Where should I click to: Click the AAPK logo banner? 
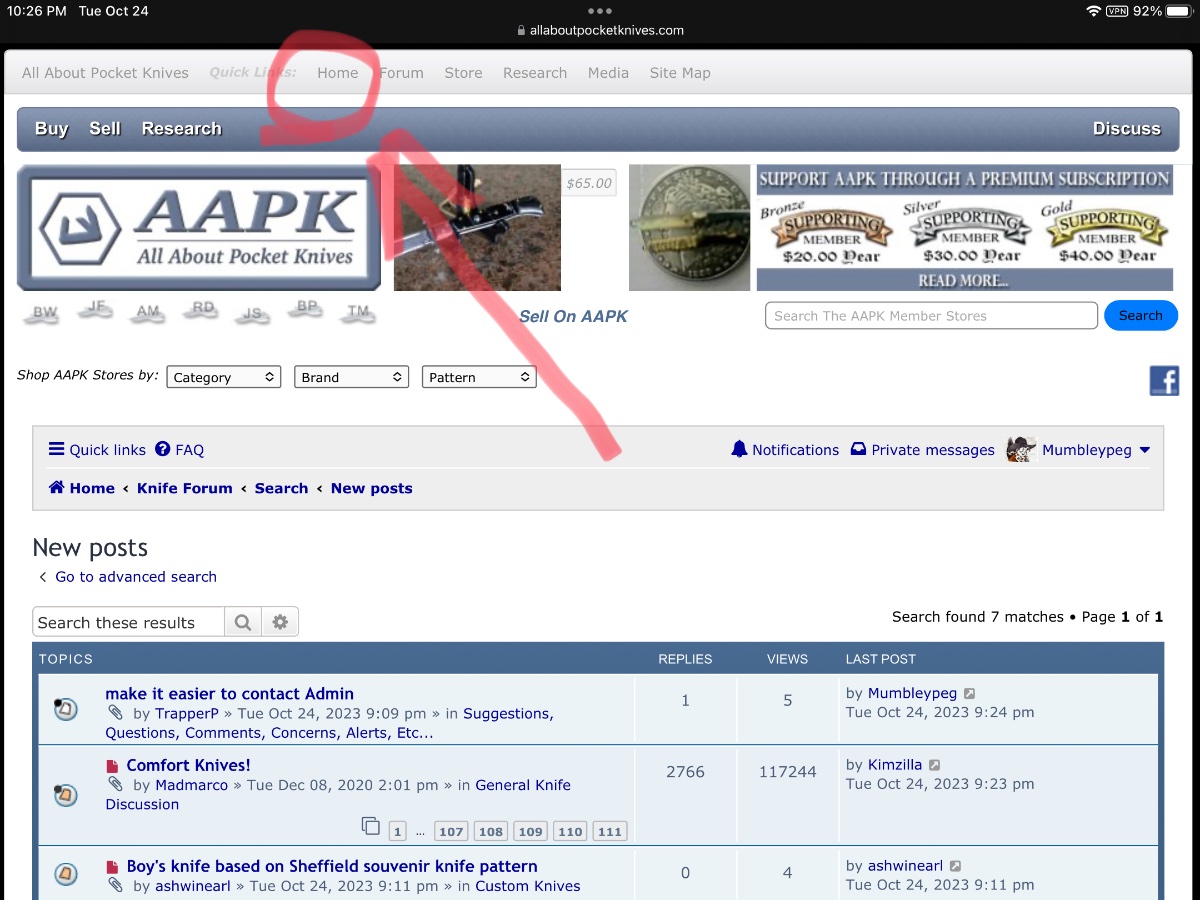(x=199, y=228)
